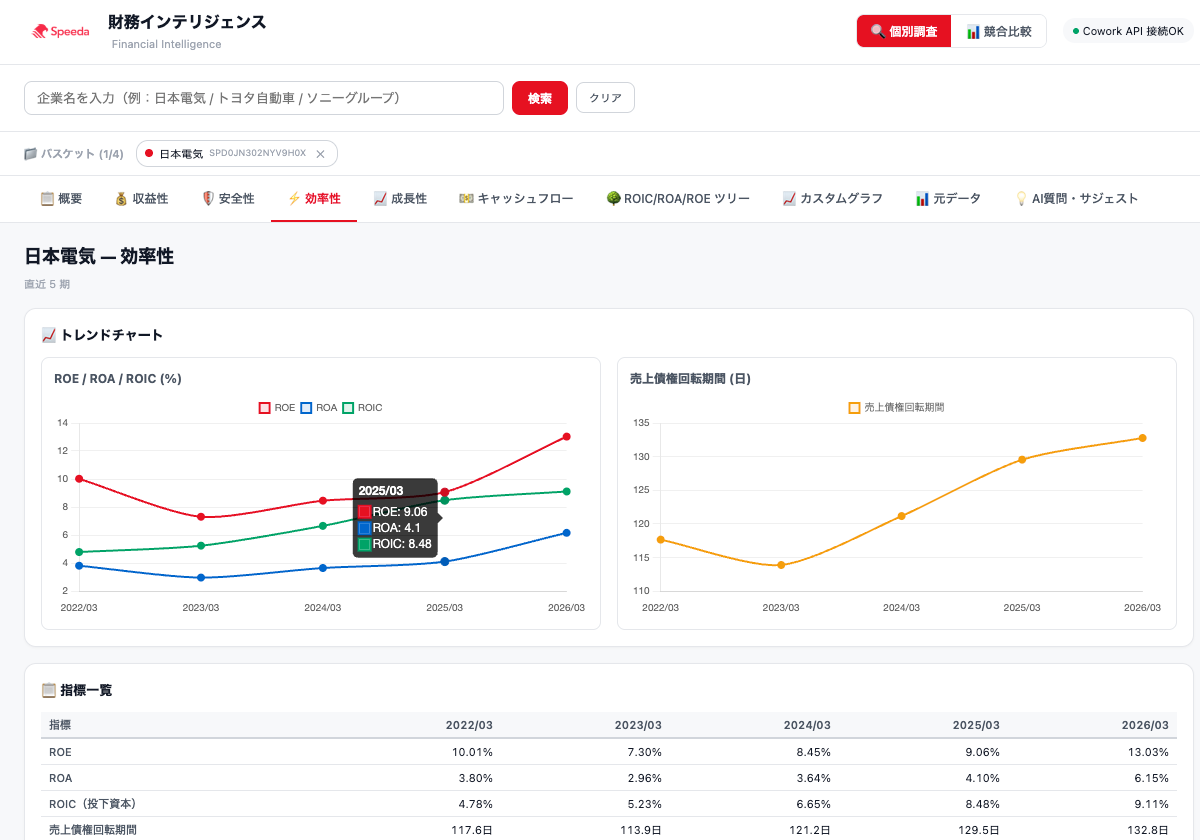
Task: Click the 指標一覧 section heading
Action: [x=77, y=690]
